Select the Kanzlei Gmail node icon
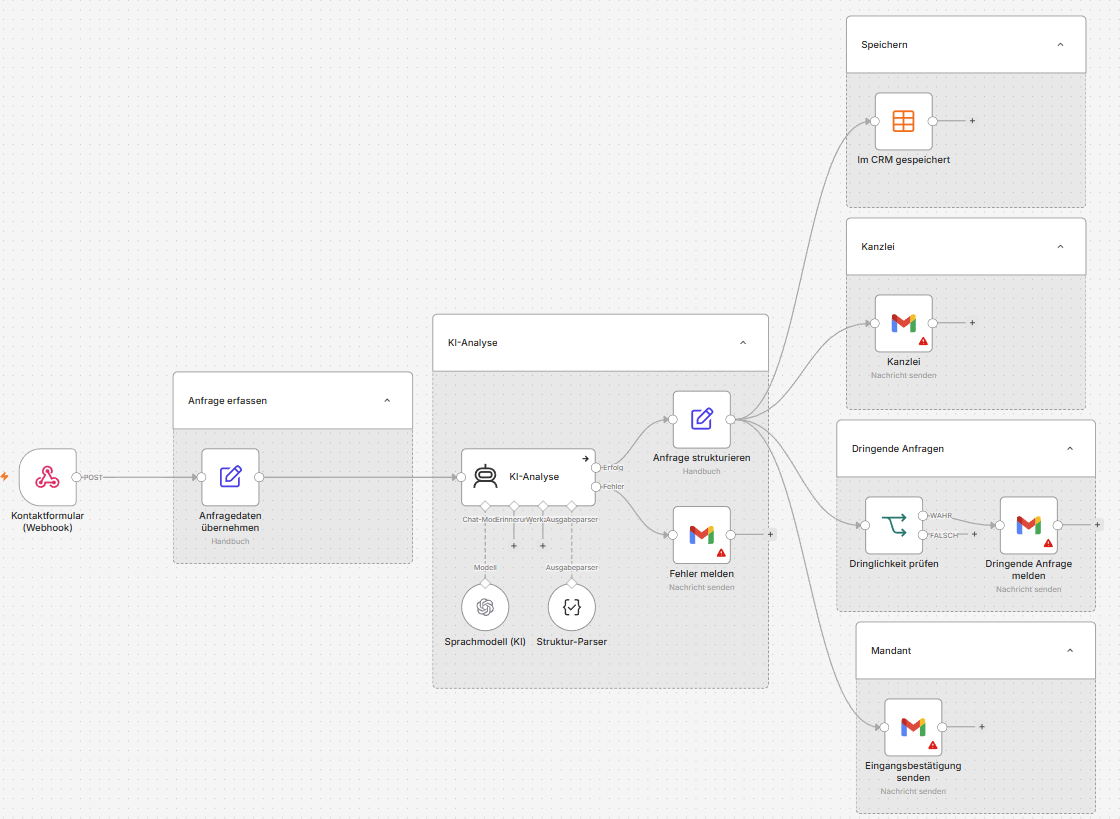The image size is (1120, 819). coord(904,323)
